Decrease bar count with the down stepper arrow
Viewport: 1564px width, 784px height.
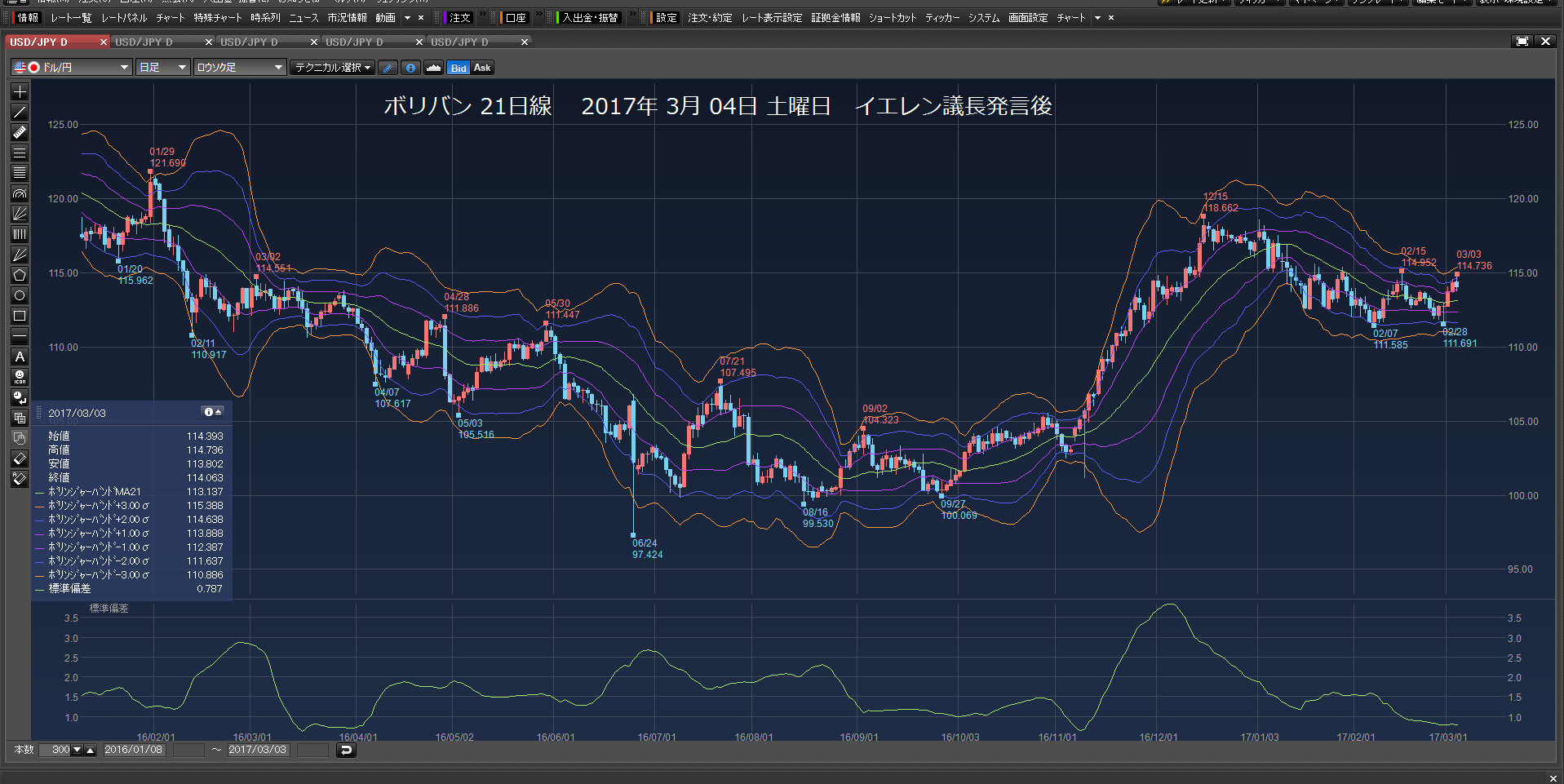point(78,751)
